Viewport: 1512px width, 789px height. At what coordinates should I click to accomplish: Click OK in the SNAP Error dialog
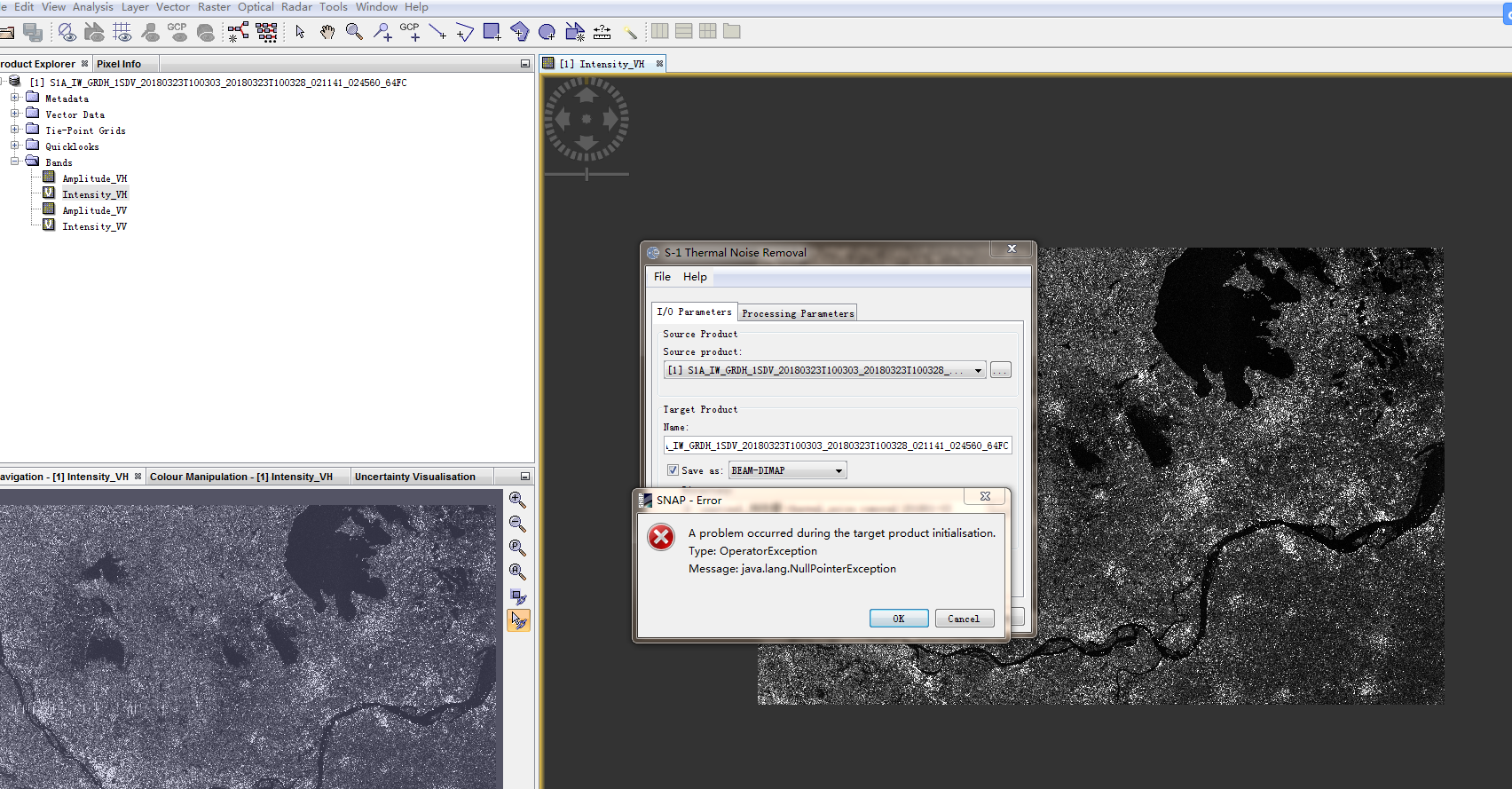tap(898, 619)
